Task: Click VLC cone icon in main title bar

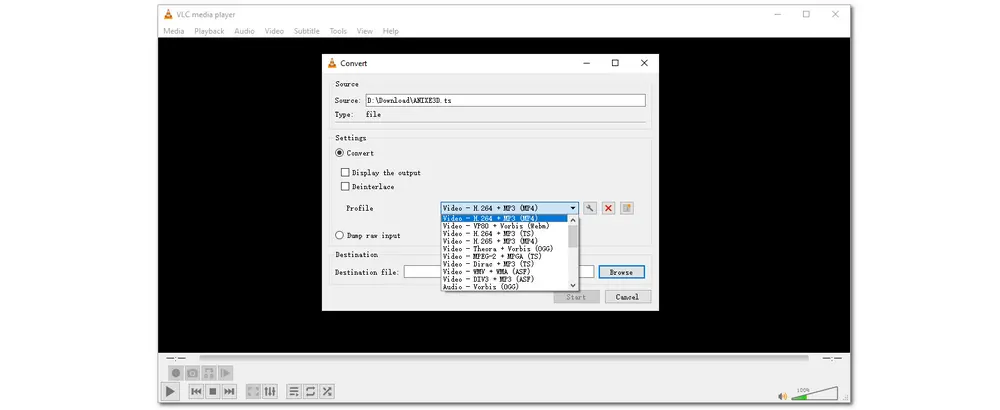Action: [168, 14]
